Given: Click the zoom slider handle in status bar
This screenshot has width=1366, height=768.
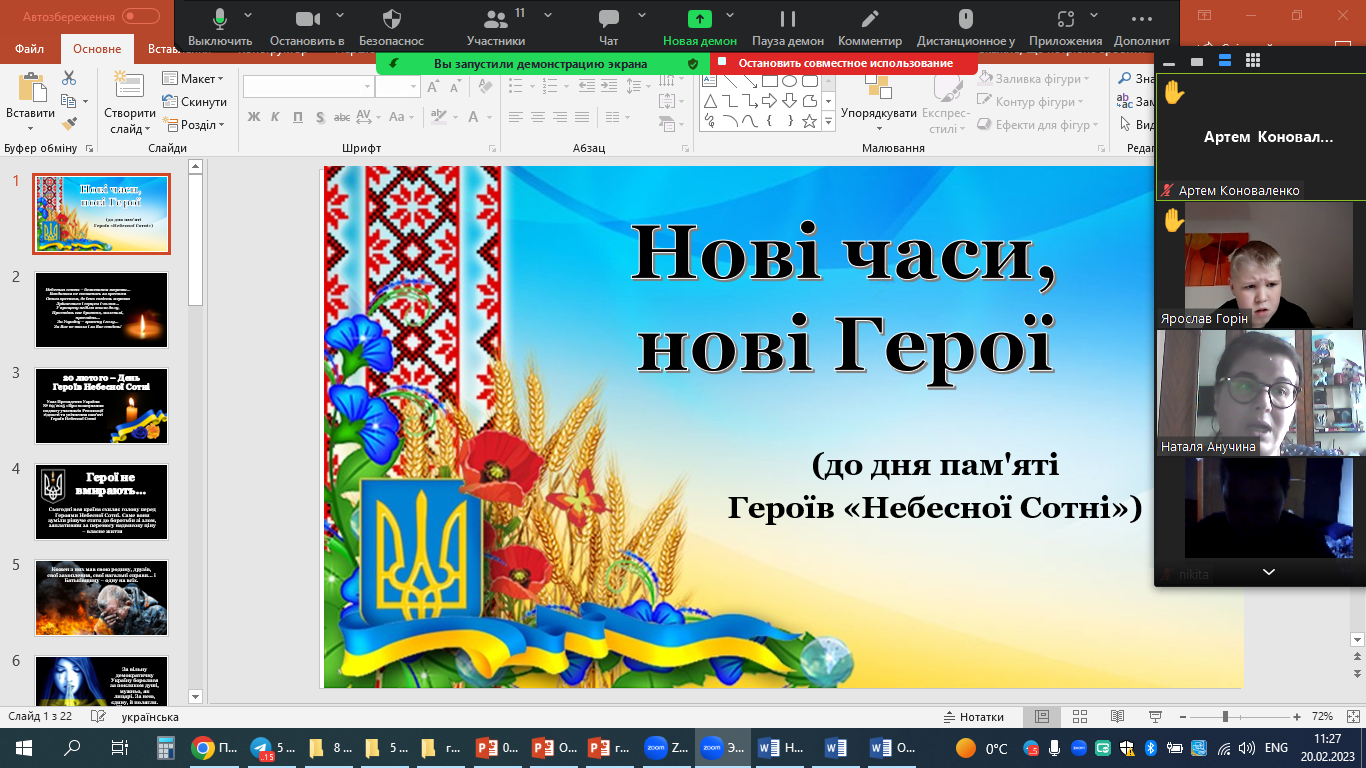Looking at the screenshot, I should coord(1225,717).
